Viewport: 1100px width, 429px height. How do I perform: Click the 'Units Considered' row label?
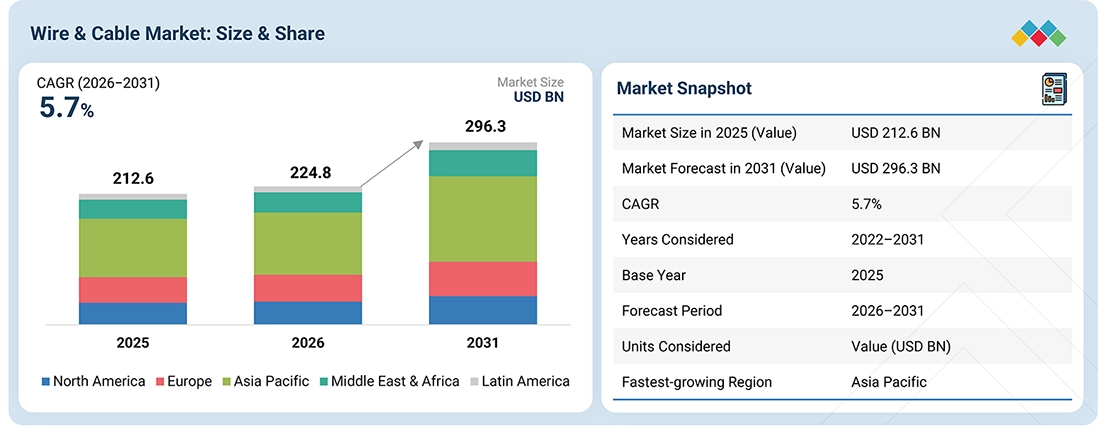tap(676, 346)
